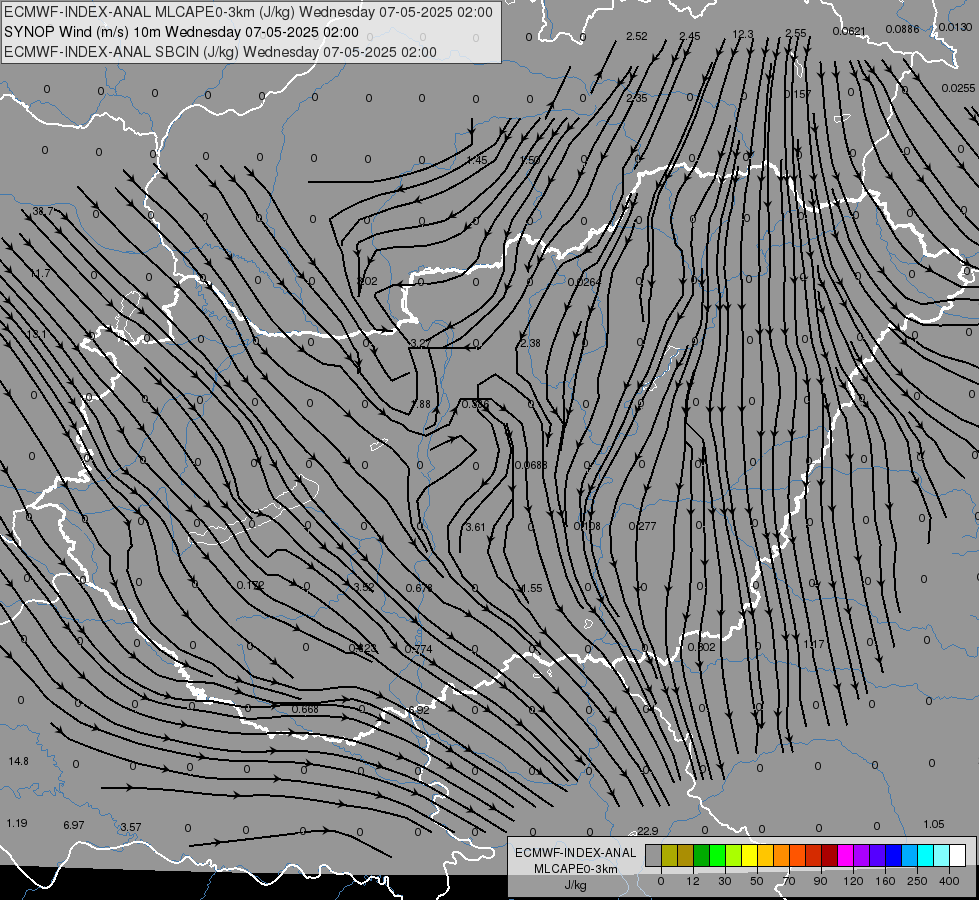Click the map value 2.35
This screenshot has height=900, width=979.
pos(637,98)
